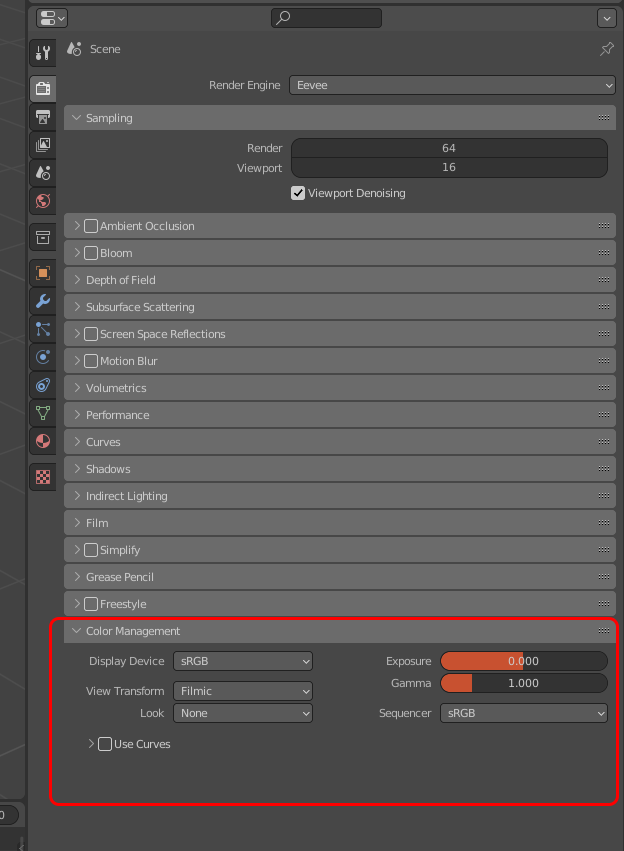Open the Texture properties checker tab
Viewport: 624px width, 851px height.
(x=43, y=477)
